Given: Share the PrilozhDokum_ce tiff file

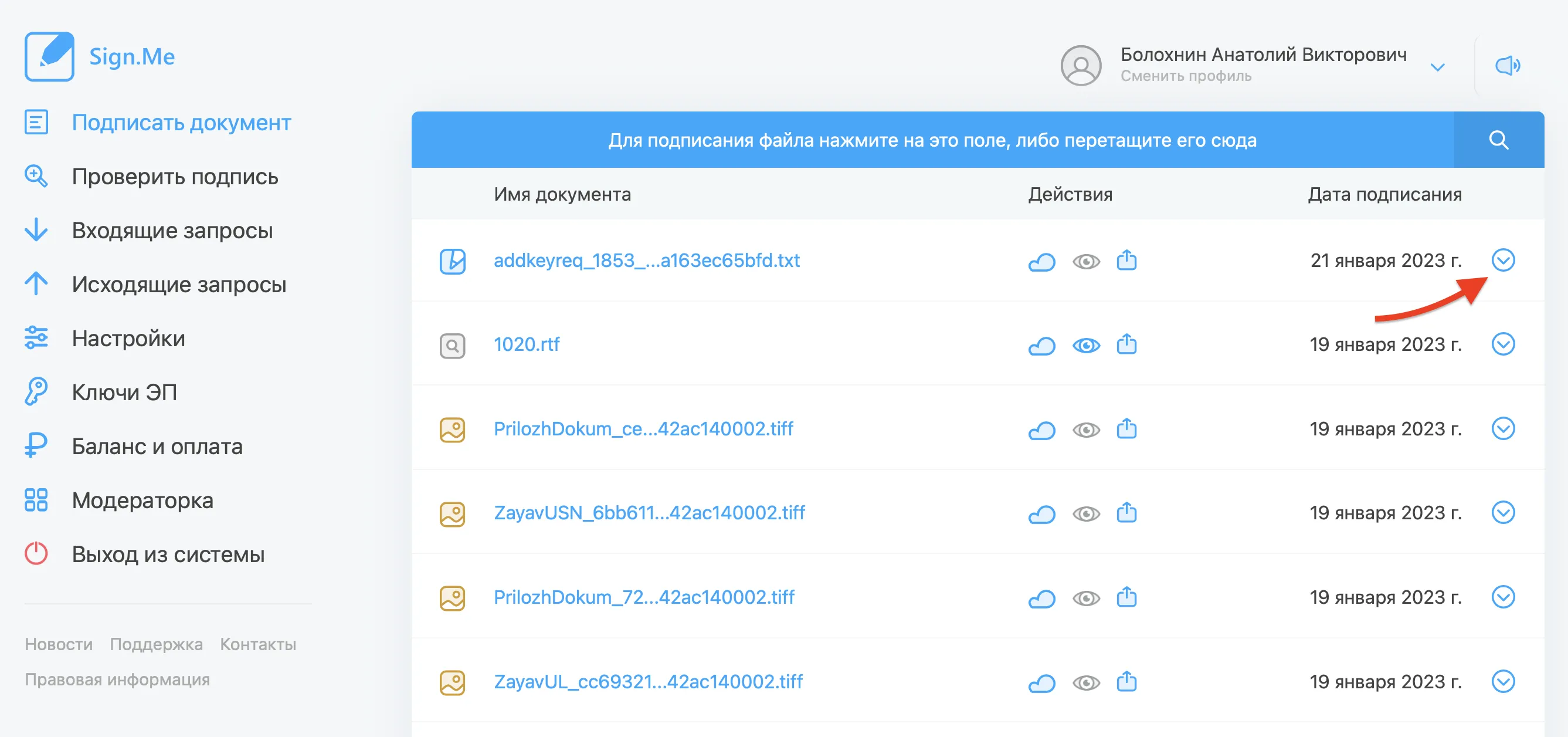Looking at the screenshot, I should pos(1126,429).
